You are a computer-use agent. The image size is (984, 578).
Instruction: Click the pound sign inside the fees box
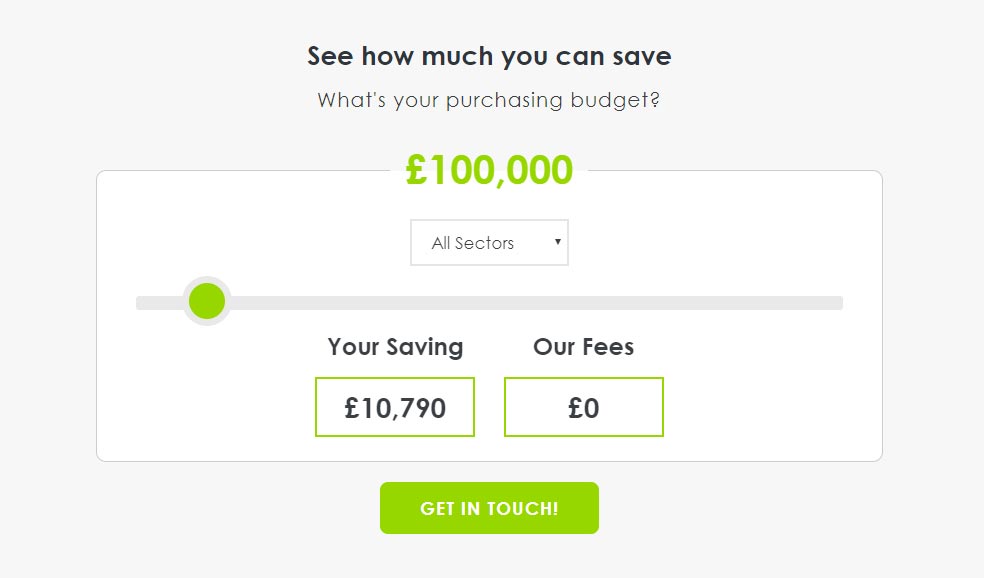click(x=575, y=408)
